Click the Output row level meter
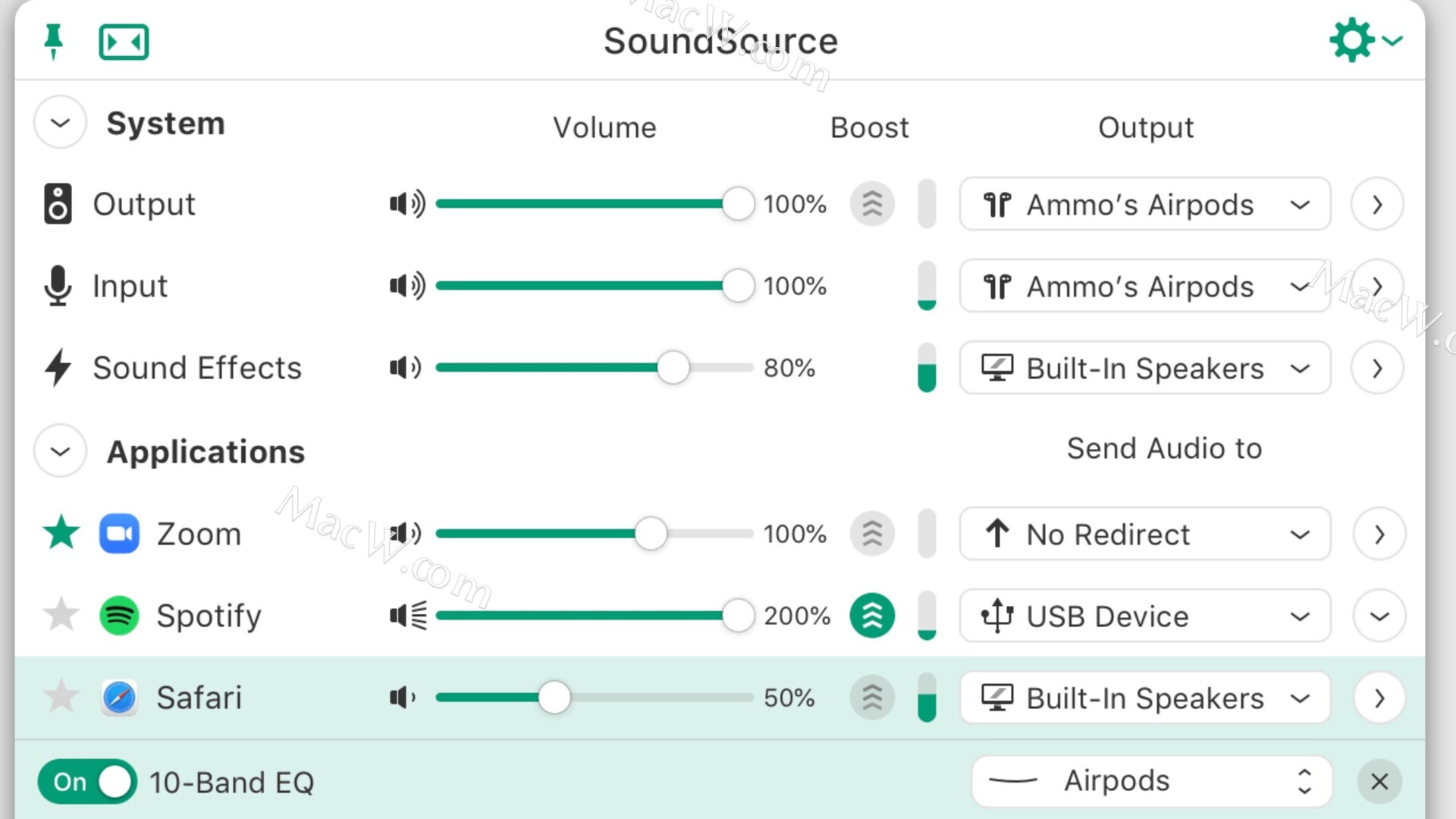Image resolution: width=1456 pixels, height=819 pixels. click(x=927, y=203)
